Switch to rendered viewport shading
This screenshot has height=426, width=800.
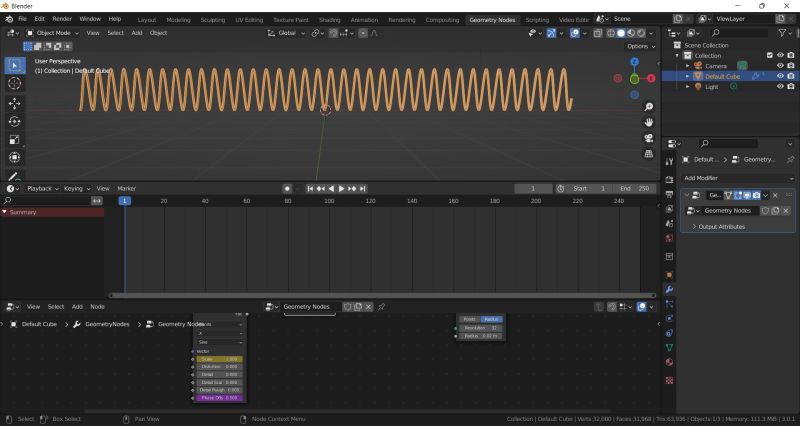(641, 33)
